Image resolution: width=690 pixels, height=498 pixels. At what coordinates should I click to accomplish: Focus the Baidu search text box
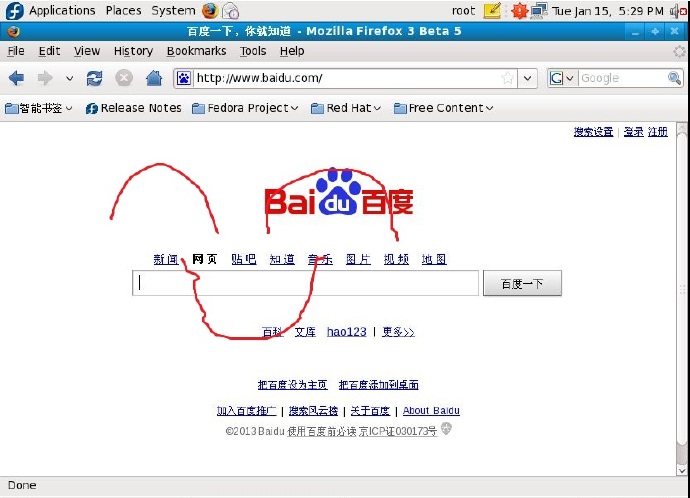coord(305,283)
